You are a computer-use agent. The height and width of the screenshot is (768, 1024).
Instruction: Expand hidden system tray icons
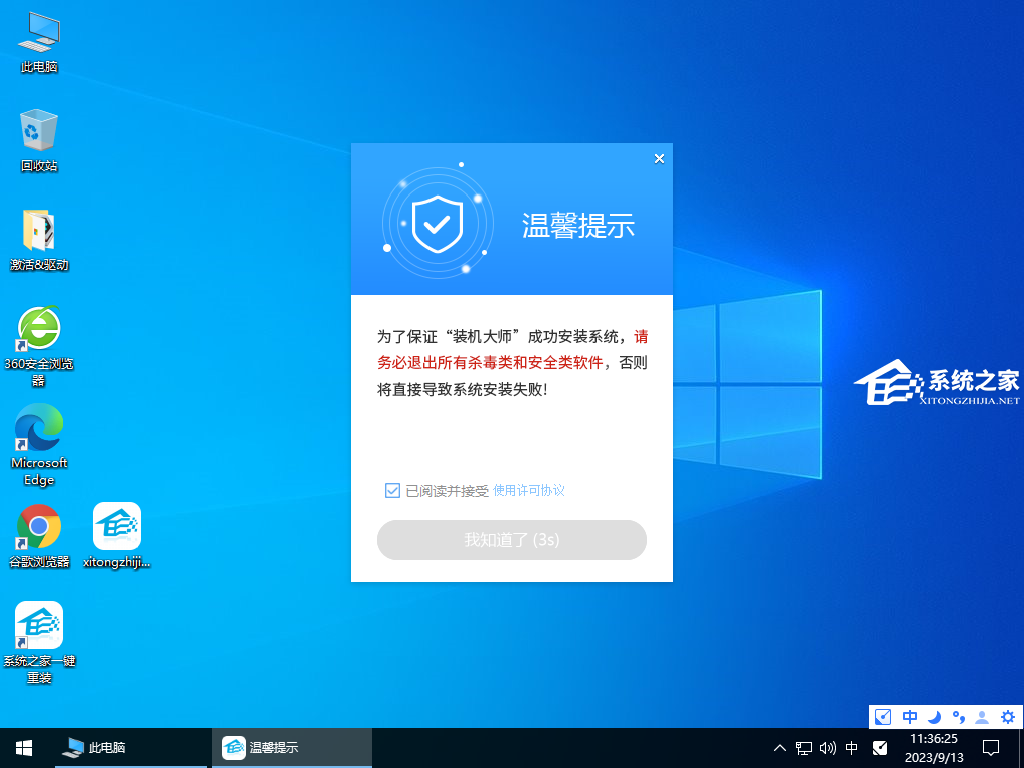(779, 747)
